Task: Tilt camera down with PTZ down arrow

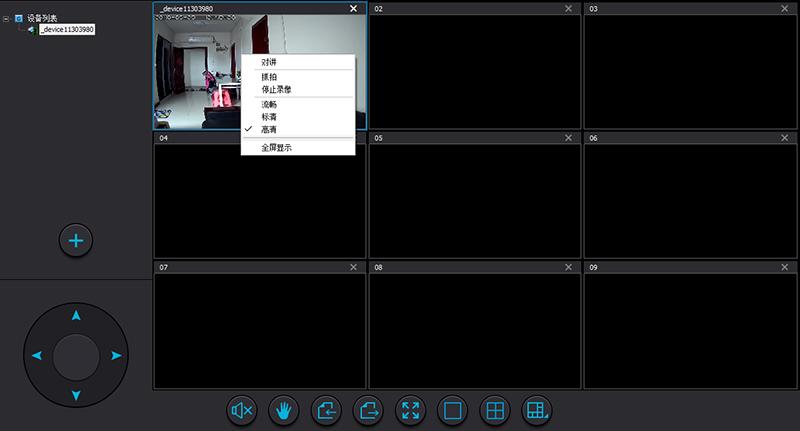Action: (x=76, y=395)
